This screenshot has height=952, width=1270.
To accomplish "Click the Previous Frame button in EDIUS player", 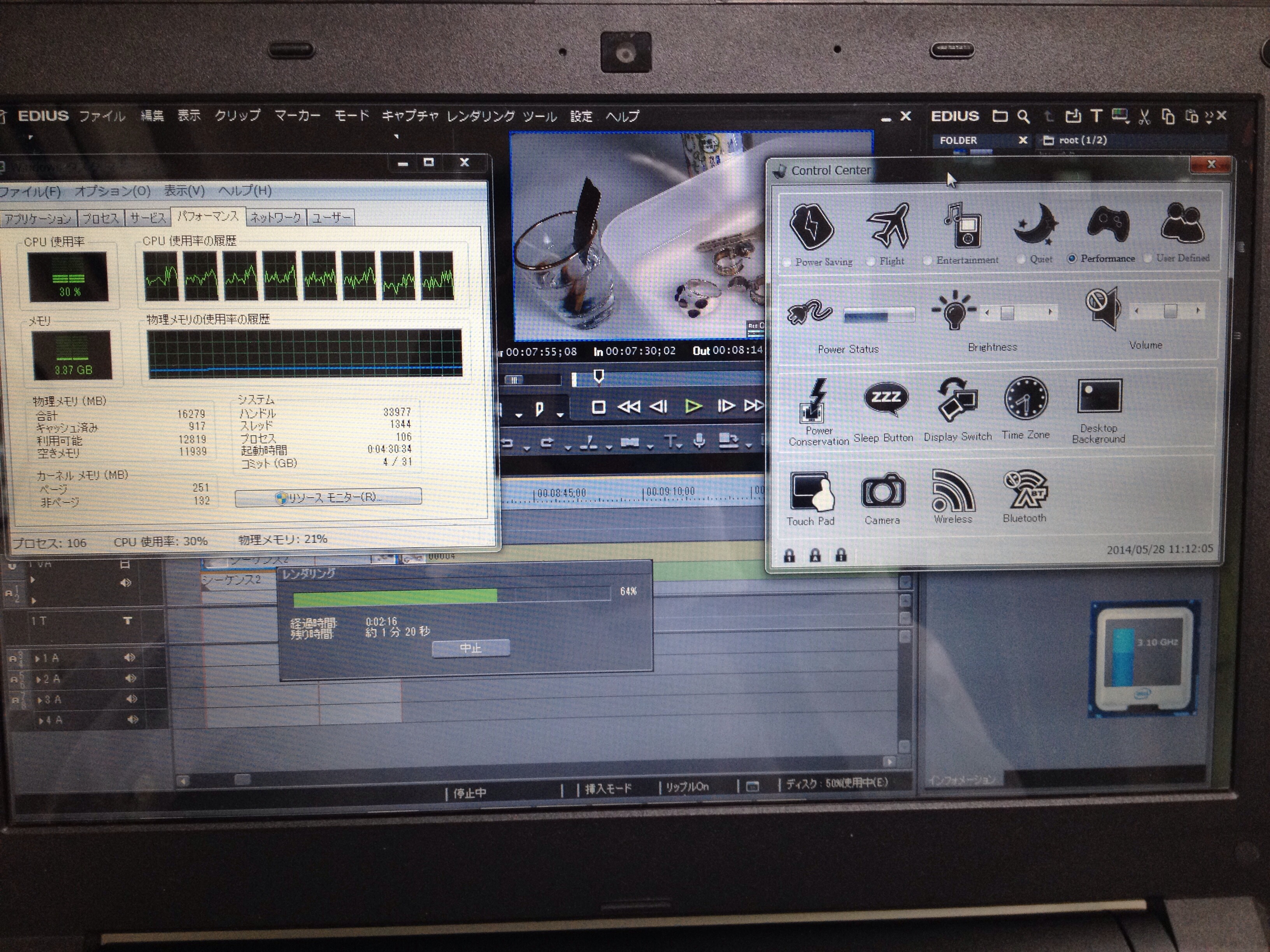I will 658,407.
